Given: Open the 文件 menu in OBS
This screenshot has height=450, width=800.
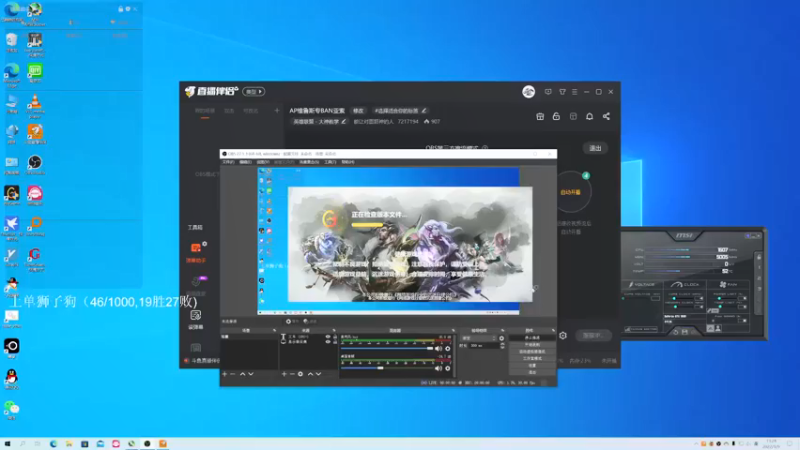Looking at the screenshot, I should pyautogui.click(x=228, y=162).
